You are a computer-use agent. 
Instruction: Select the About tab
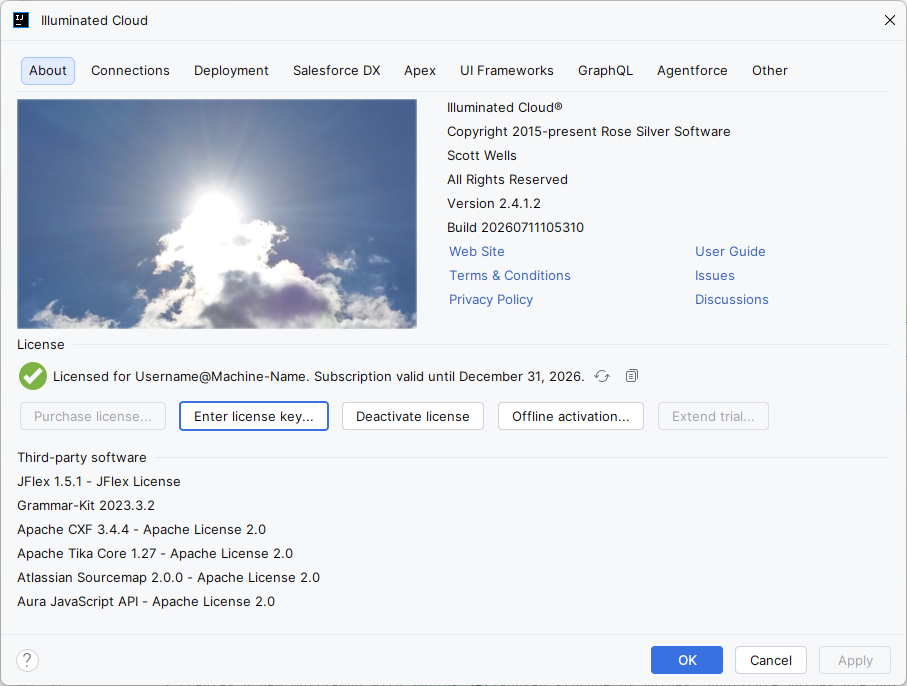click(x=48, y=71)
